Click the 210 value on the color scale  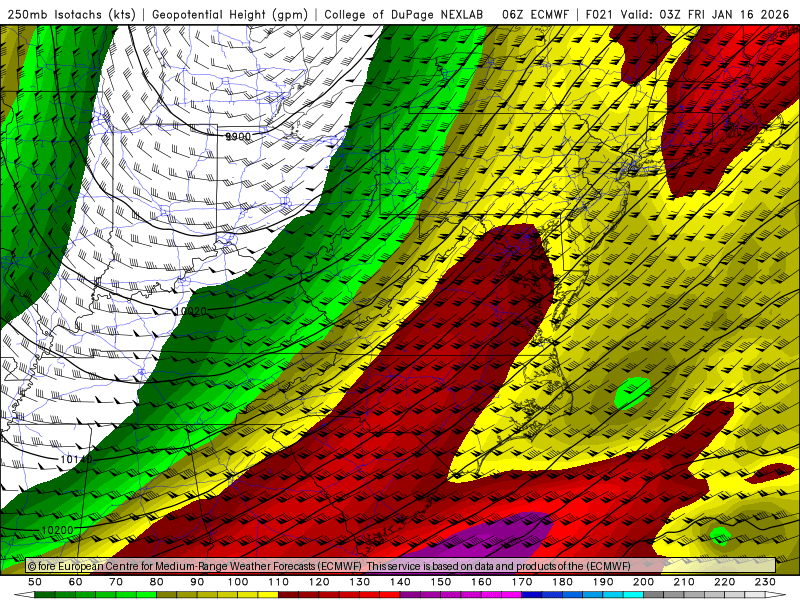pyautogui.click(x=685, y=582)
